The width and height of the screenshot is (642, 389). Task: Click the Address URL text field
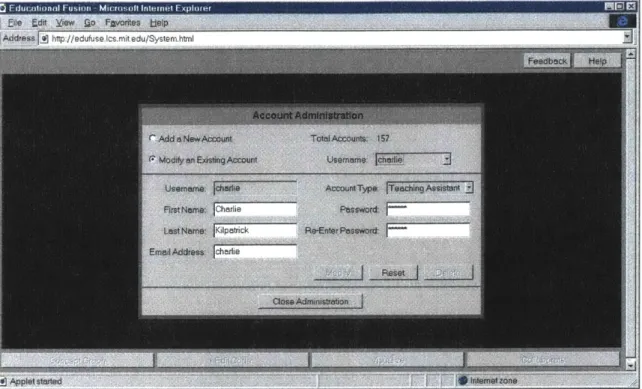(332, 38)
